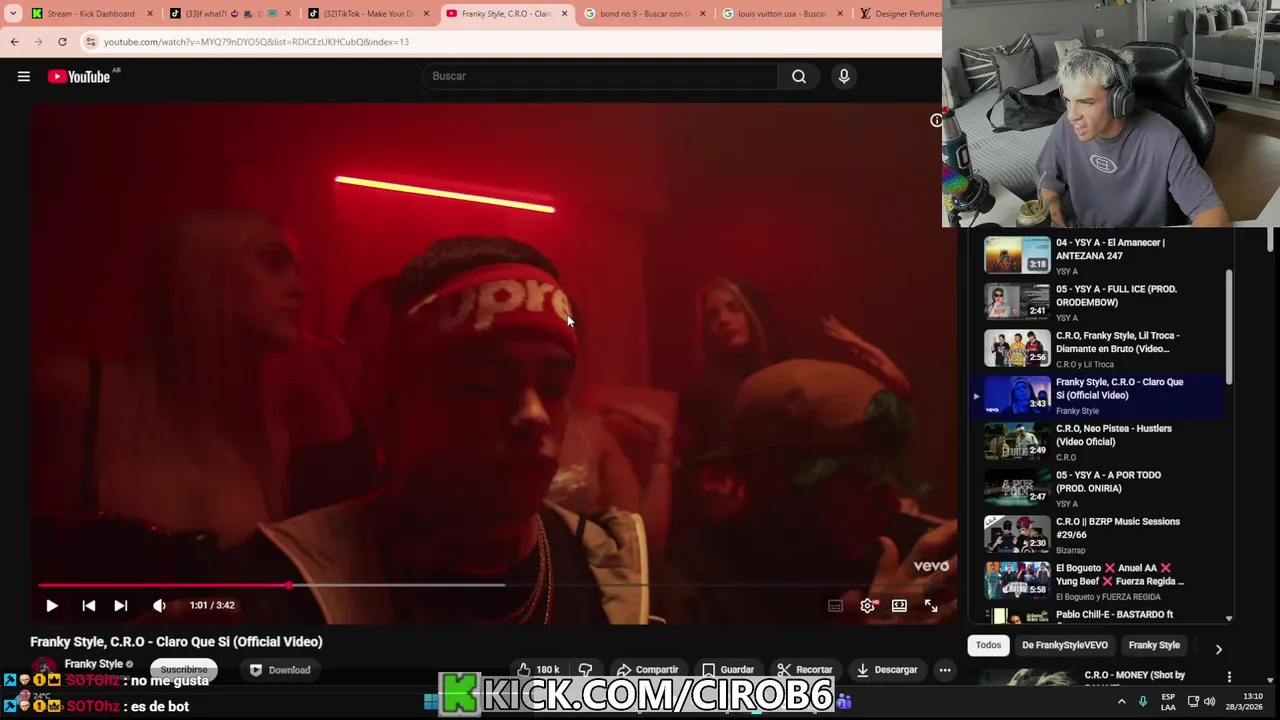View site information icon in address bar
The width and height of the screenshot is (1280, 720).
pos(91,42)
